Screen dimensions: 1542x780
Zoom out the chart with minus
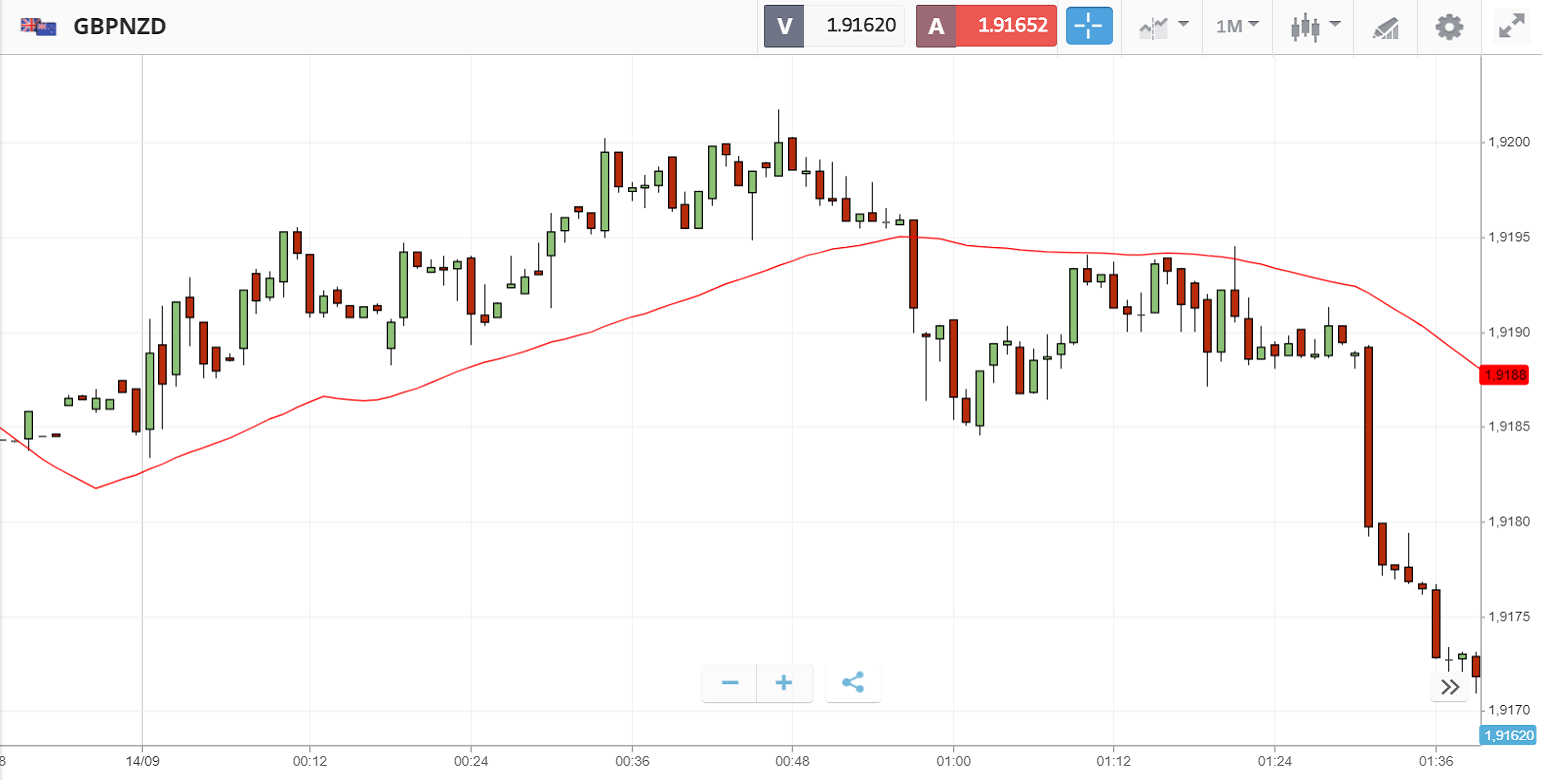(730, 683)
